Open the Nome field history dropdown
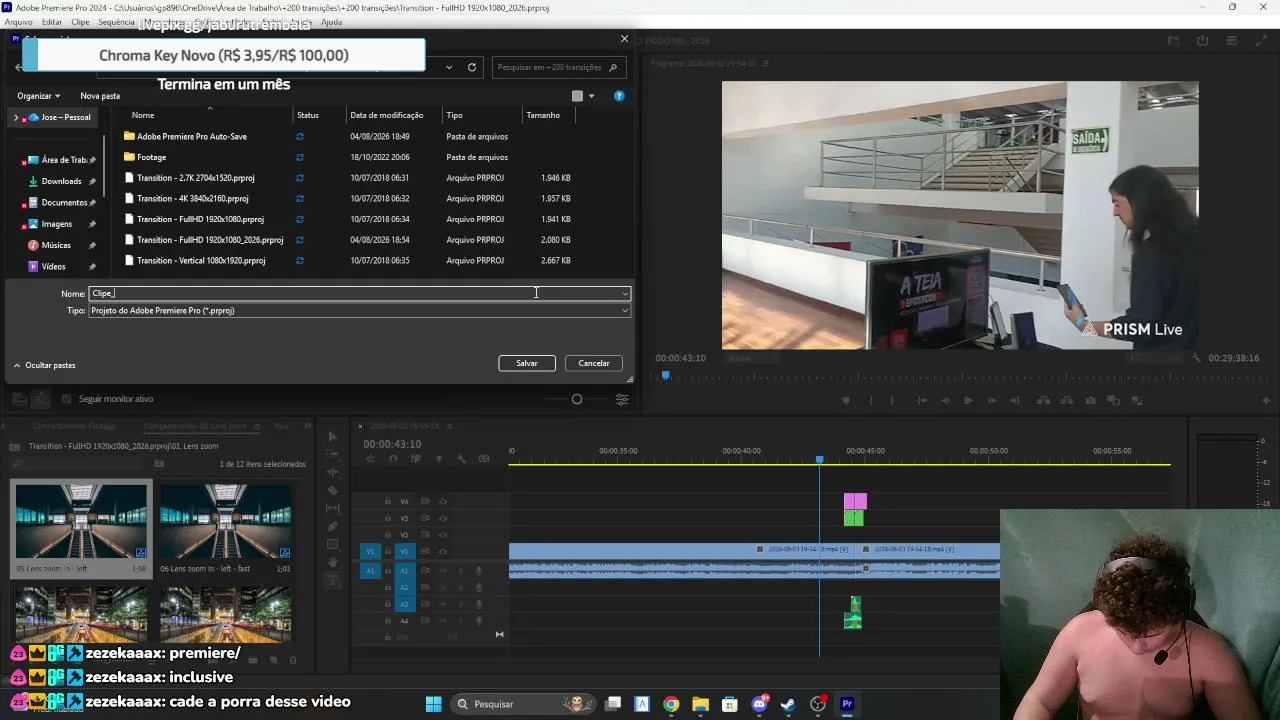Image resolution: width=1280 pixels, height=720 pixels. pos(625,293)
